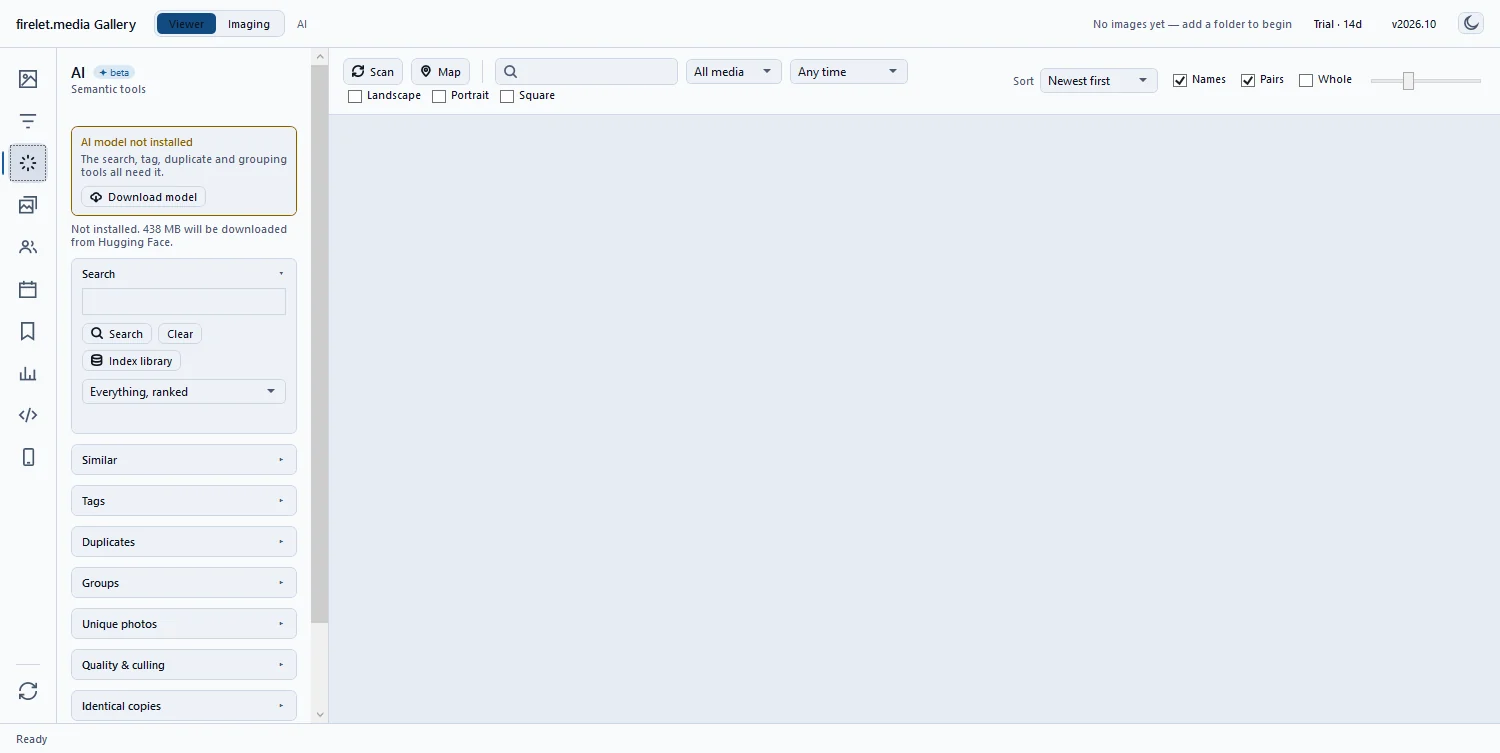Click Index library button
The height and width of the screenshot is (753, 1500).
(131, 361)
